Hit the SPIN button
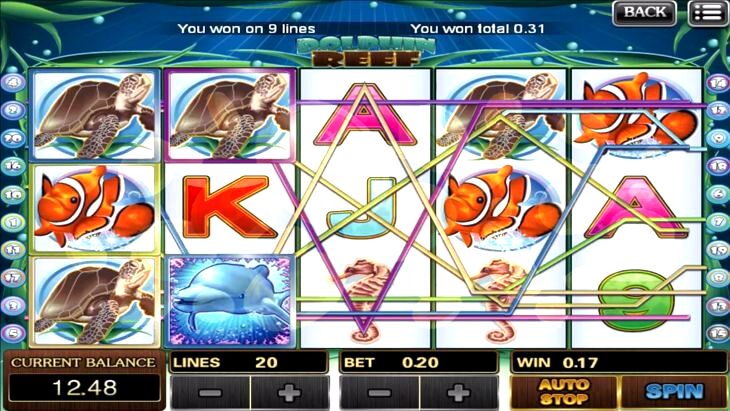 pyautogui.click(x=674, y=392)
